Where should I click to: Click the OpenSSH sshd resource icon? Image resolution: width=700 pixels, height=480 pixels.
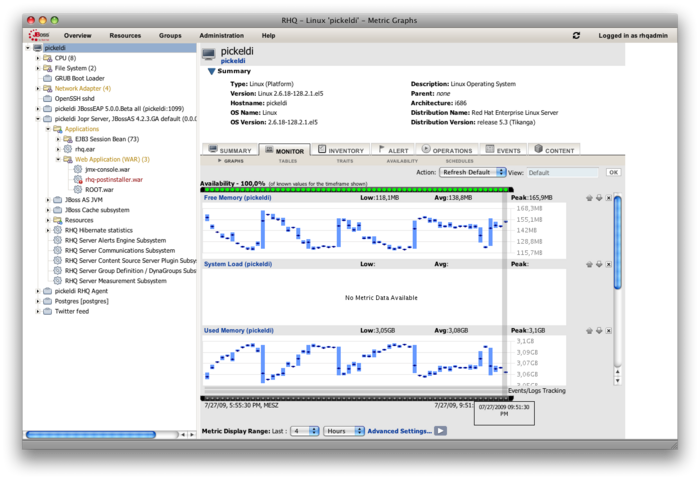click(48, 98)
